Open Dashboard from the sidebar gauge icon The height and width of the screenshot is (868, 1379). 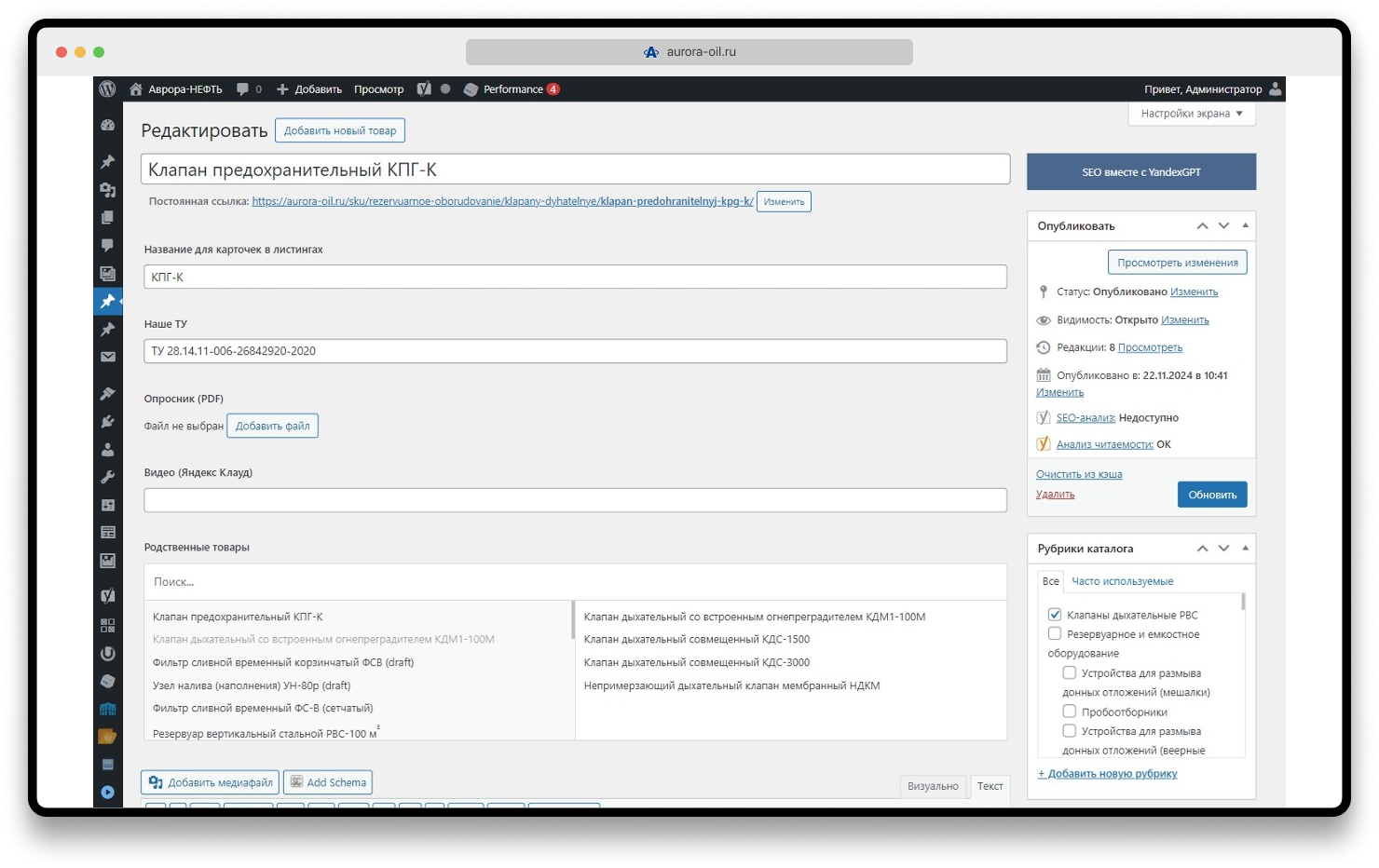click(108, 125)
